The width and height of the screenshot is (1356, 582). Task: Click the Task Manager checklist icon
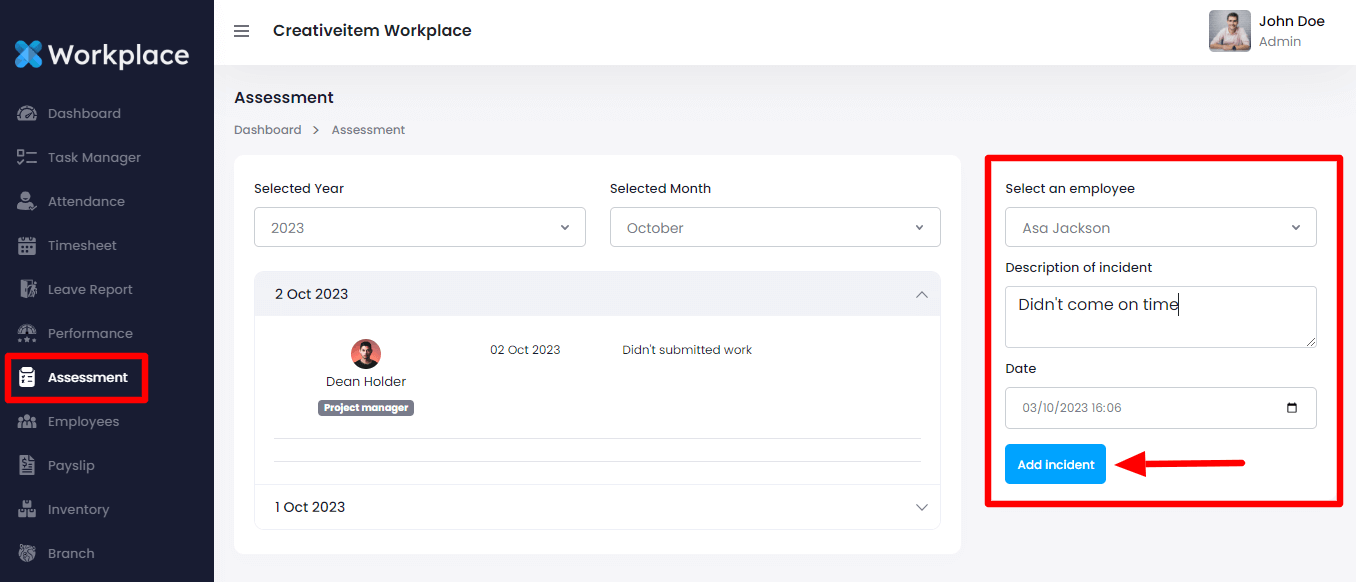tap(27, 158)
